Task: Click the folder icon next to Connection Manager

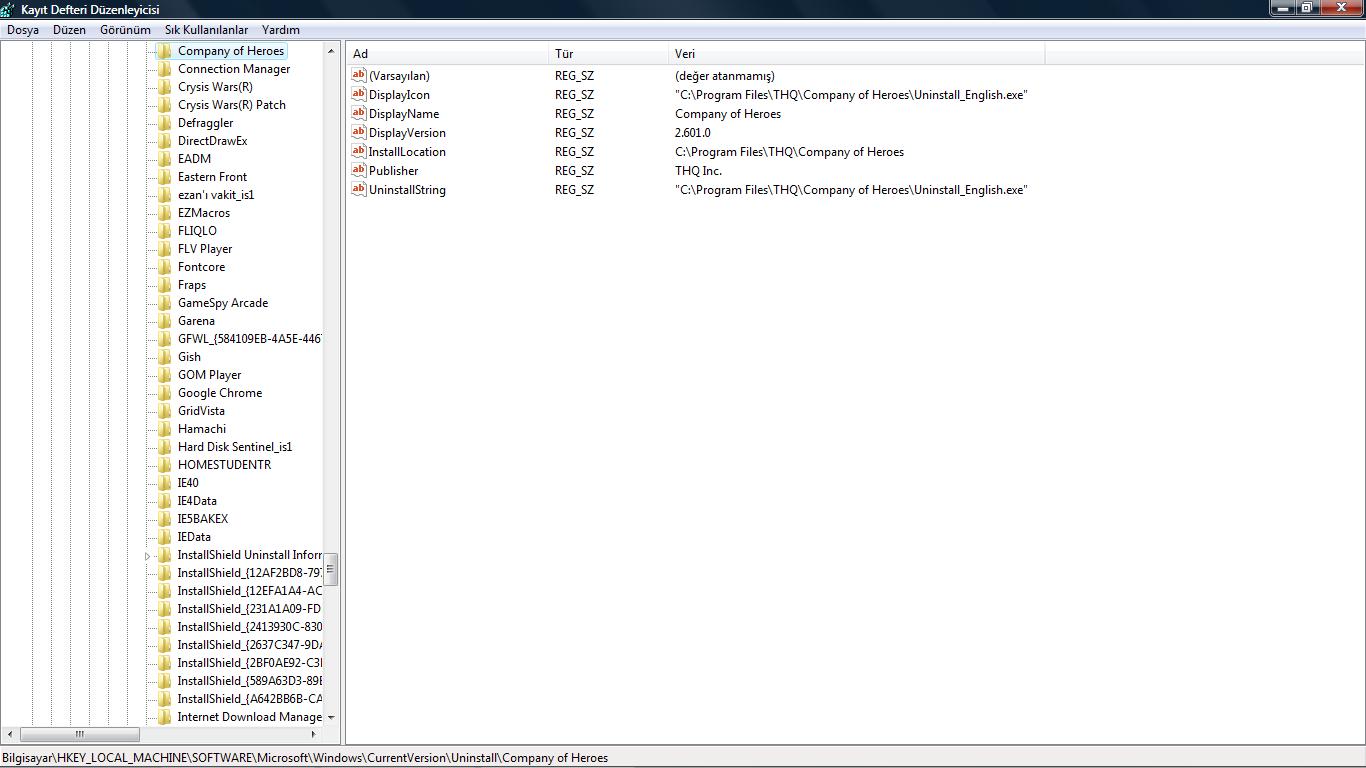Action: [165, 69]
